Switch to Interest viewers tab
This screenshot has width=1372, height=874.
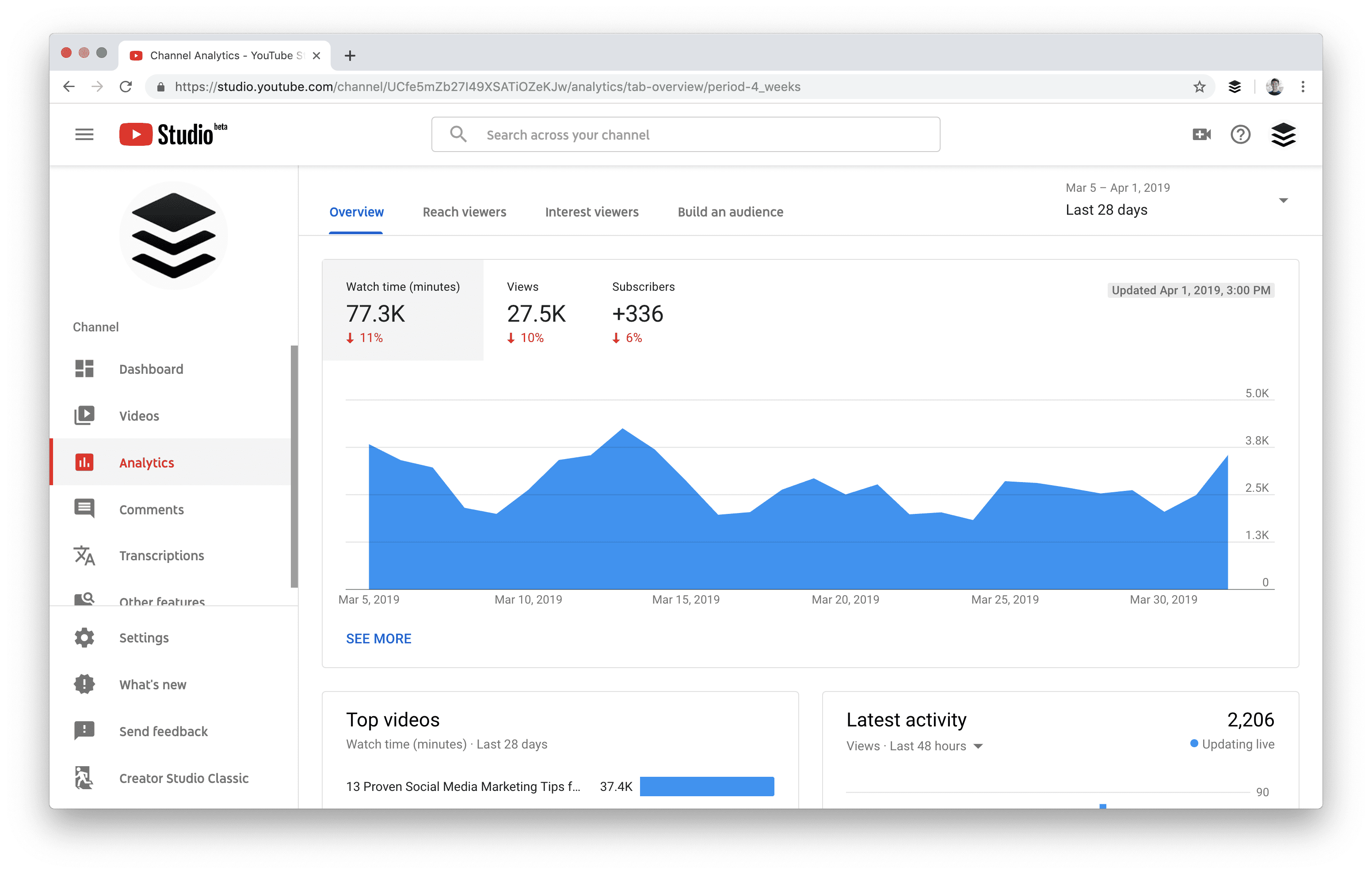point(590,211)
